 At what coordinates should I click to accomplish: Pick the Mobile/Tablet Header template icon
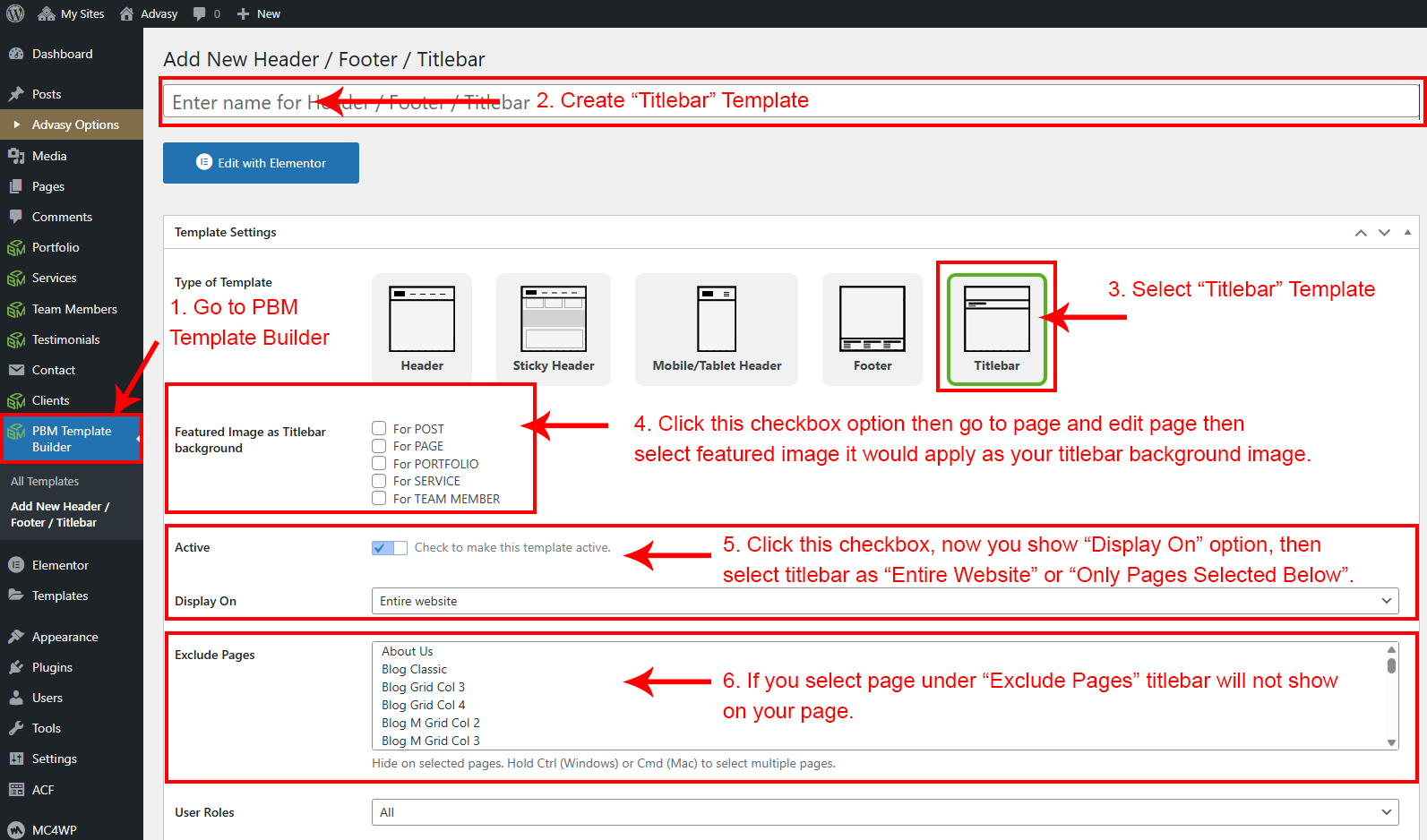coord(717,319)
